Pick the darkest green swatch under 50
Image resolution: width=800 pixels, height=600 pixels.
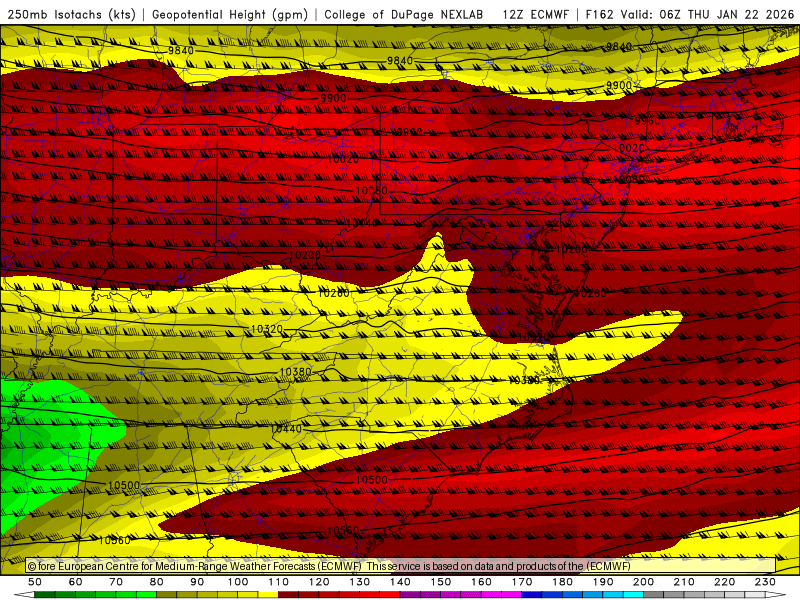(45, 595)
